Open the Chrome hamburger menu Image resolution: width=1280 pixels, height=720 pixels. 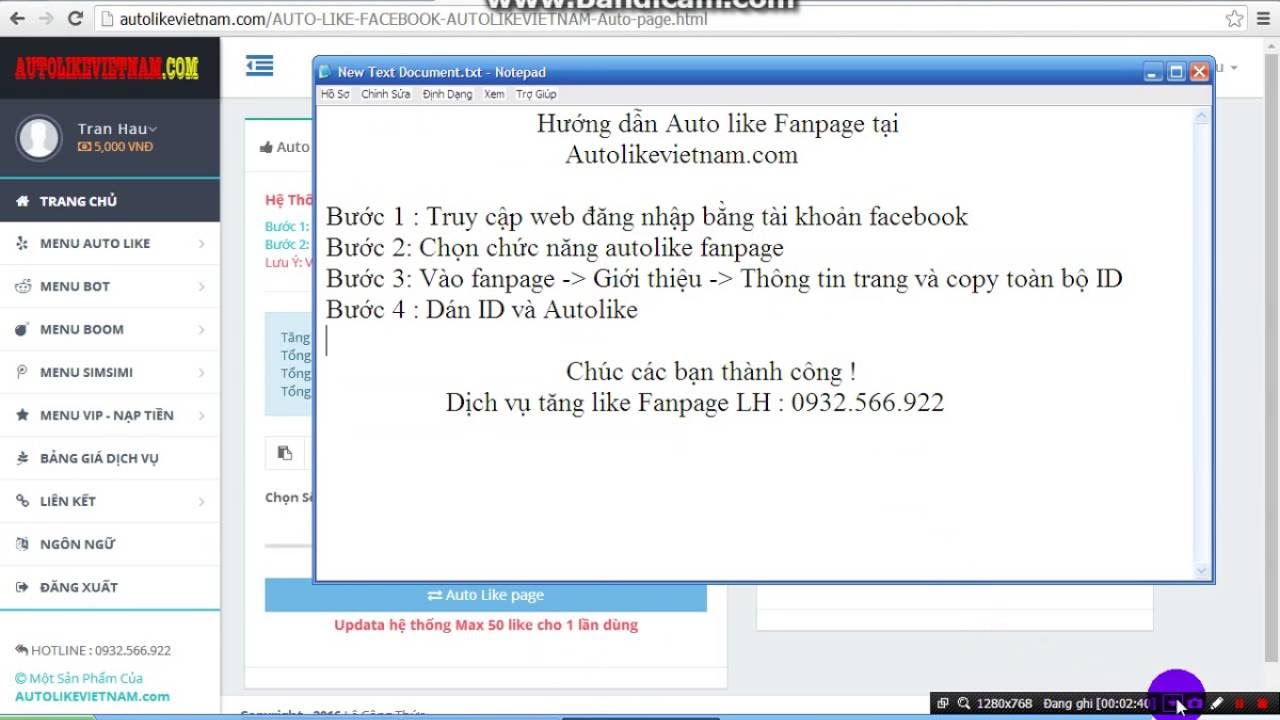(x=1263, y=18)
